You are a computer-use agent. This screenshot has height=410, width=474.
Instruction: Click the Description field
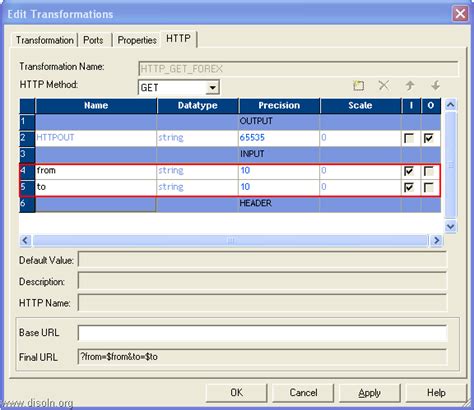point(262,281)
